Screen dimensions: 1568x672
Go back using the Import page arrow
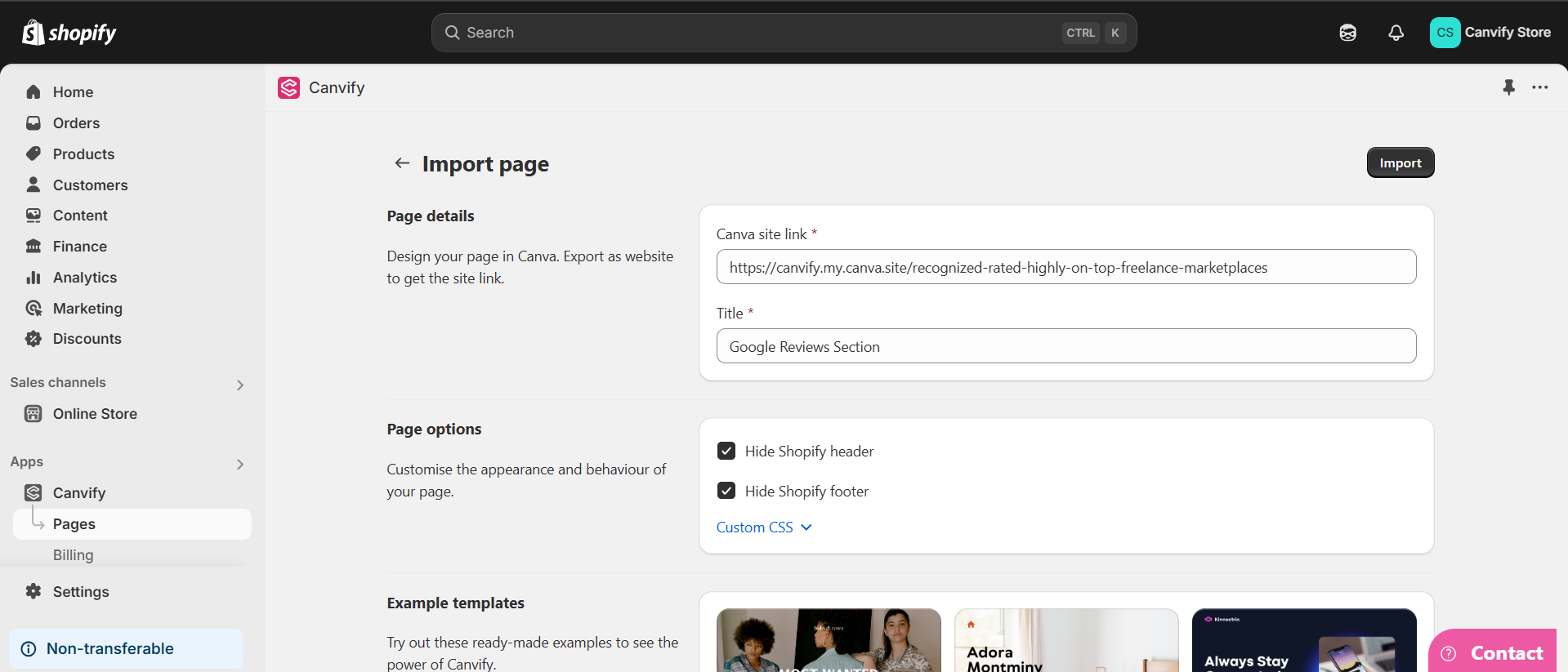click(402, 163)
